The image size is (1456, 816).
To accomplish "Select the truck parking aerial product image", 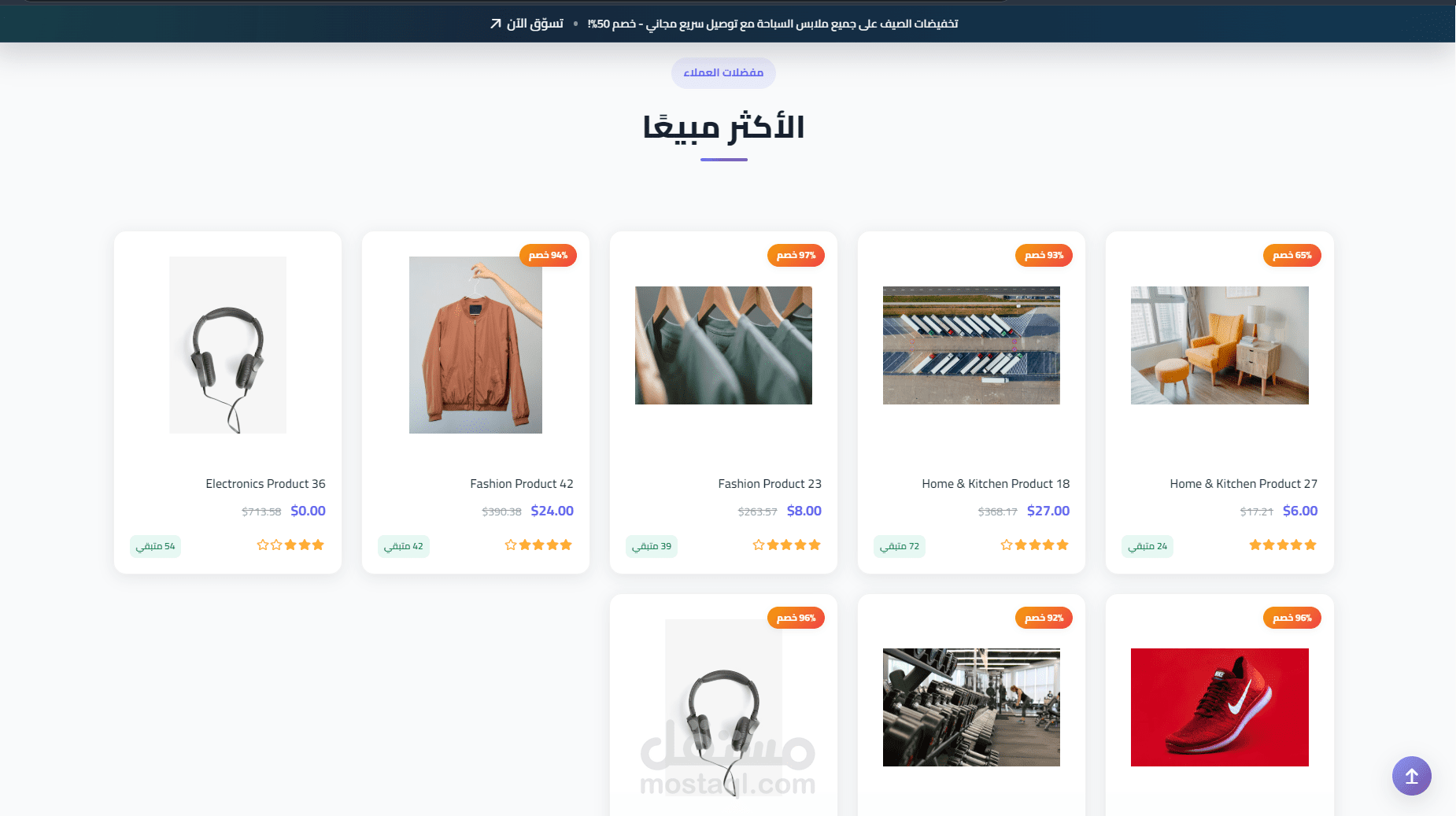I will click(971, 345).
